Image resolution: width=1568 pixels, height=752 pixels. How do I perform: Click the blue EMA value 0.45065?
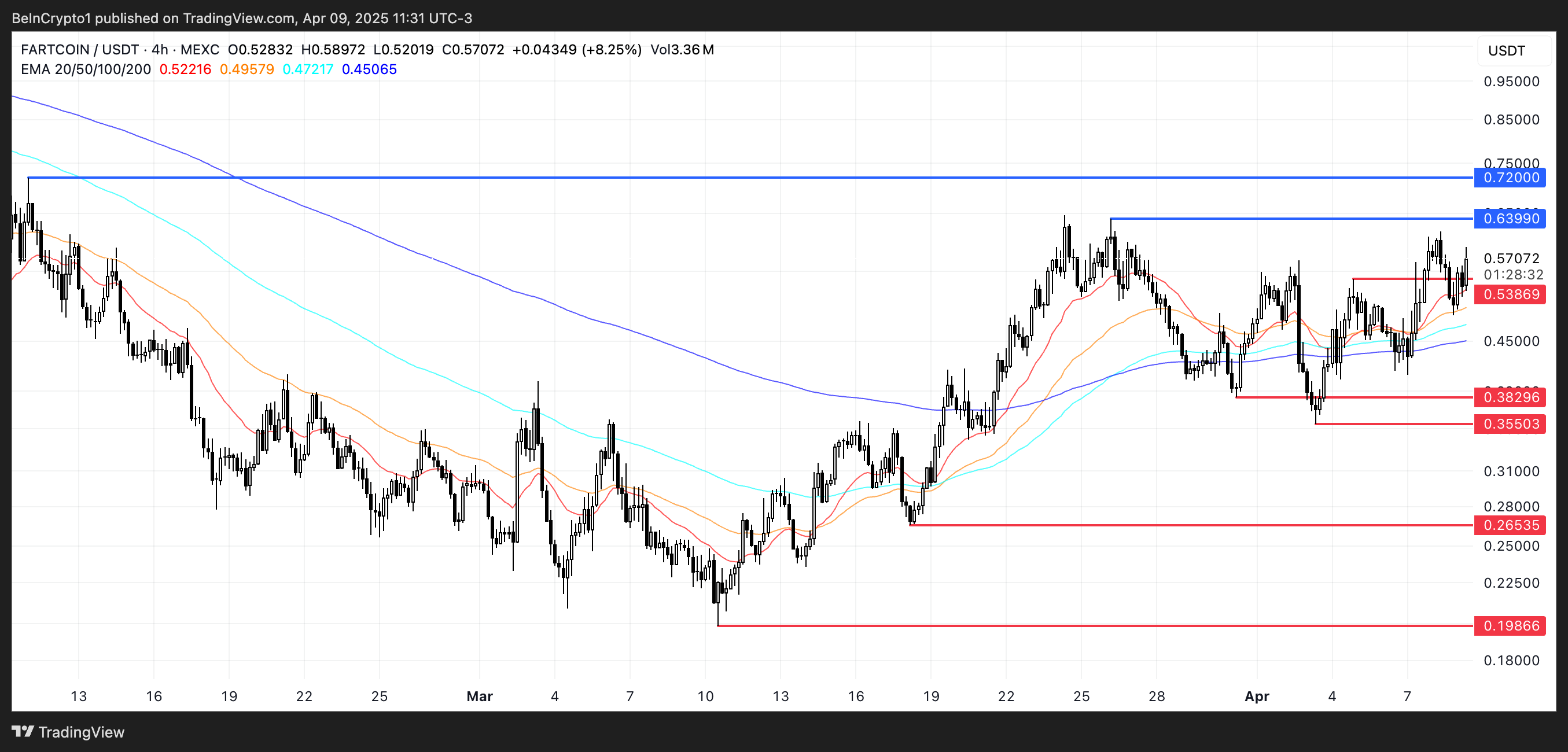(x=369, y=69)
